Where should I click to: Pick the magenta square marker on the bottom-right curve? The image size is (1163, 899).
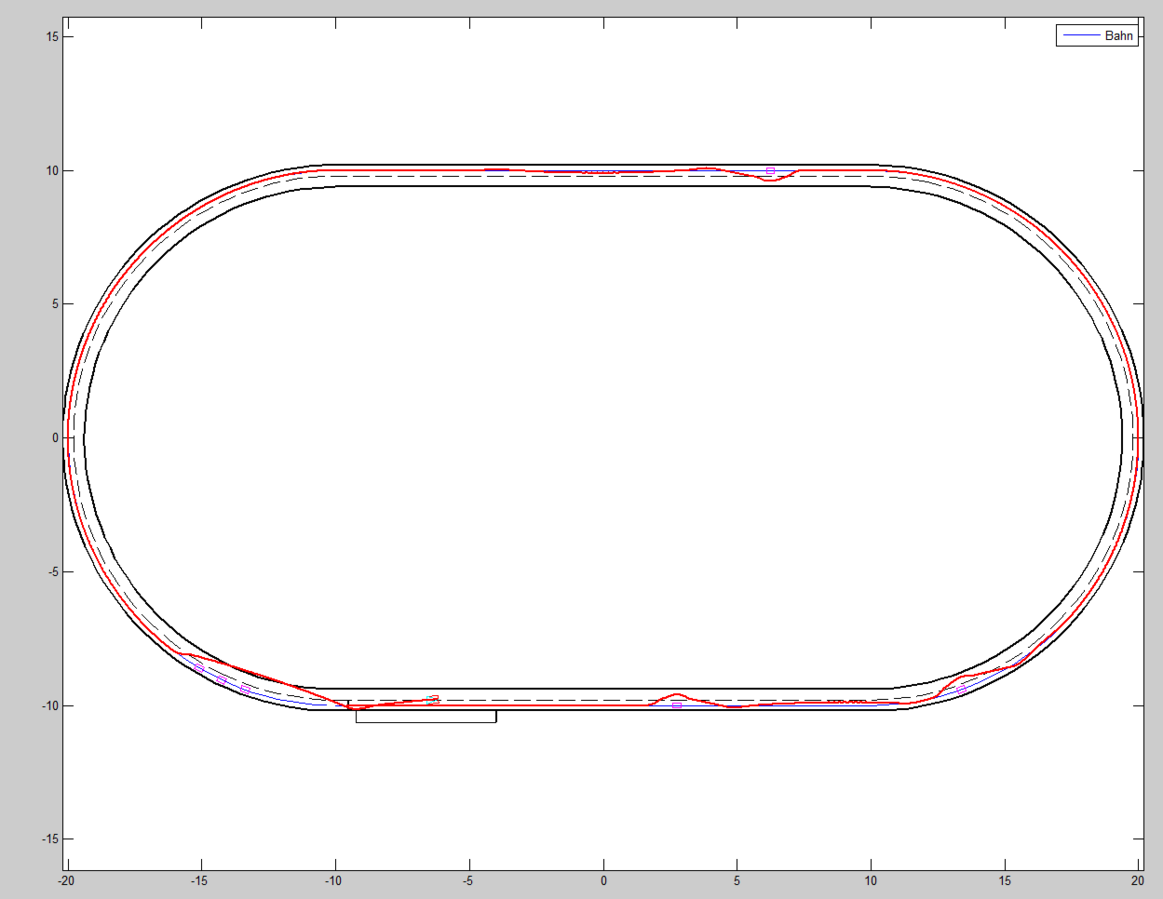tap(961, 689)
